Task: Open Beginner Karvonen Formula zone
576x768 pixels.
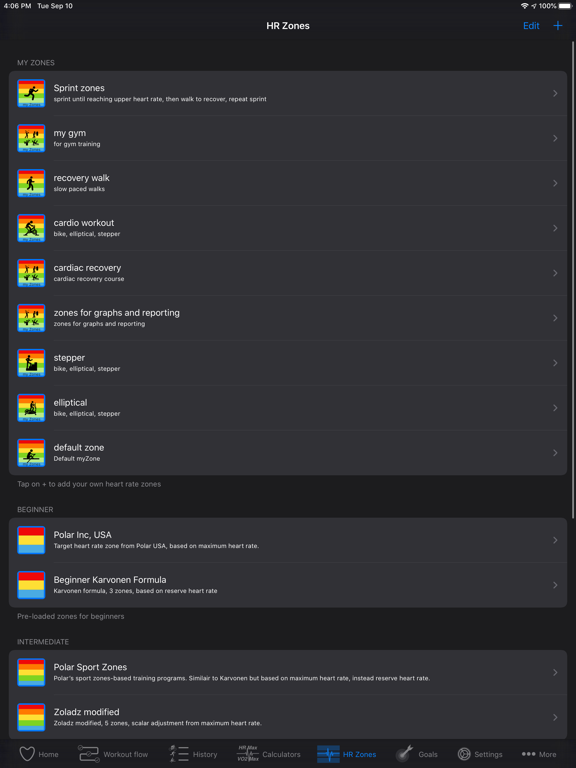Action: (288, 585)
